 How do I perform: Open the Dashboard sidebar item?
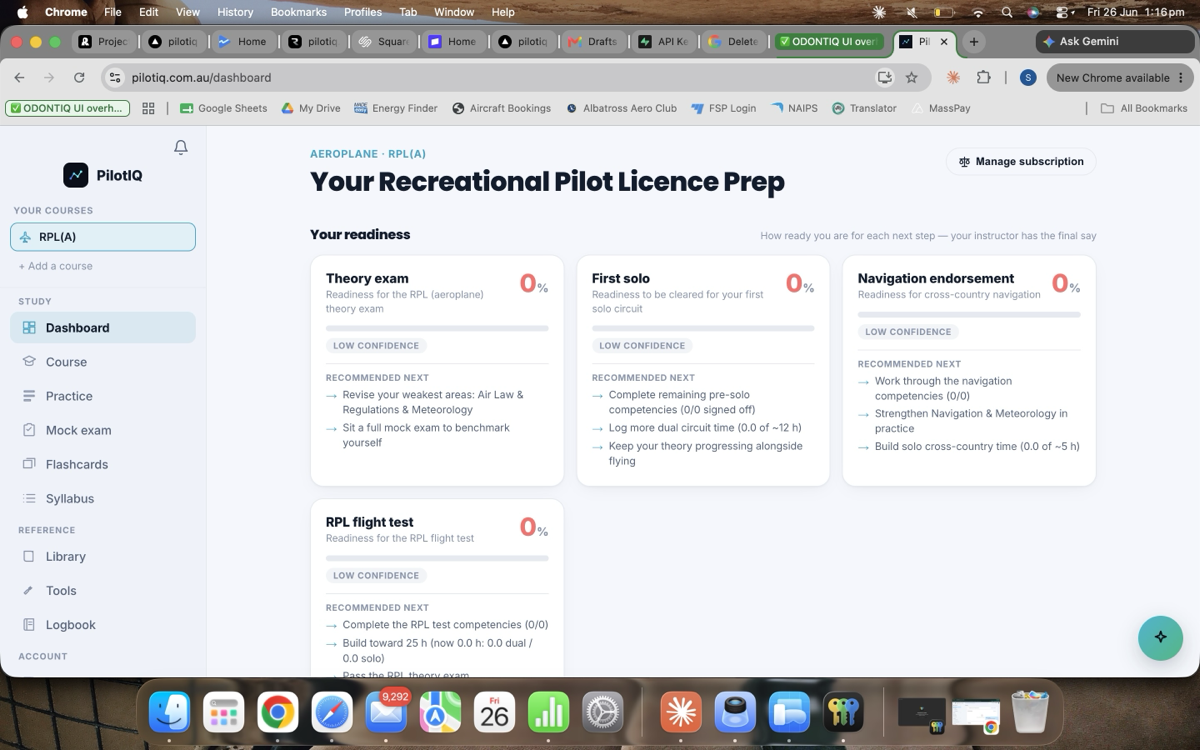(103, 327)
